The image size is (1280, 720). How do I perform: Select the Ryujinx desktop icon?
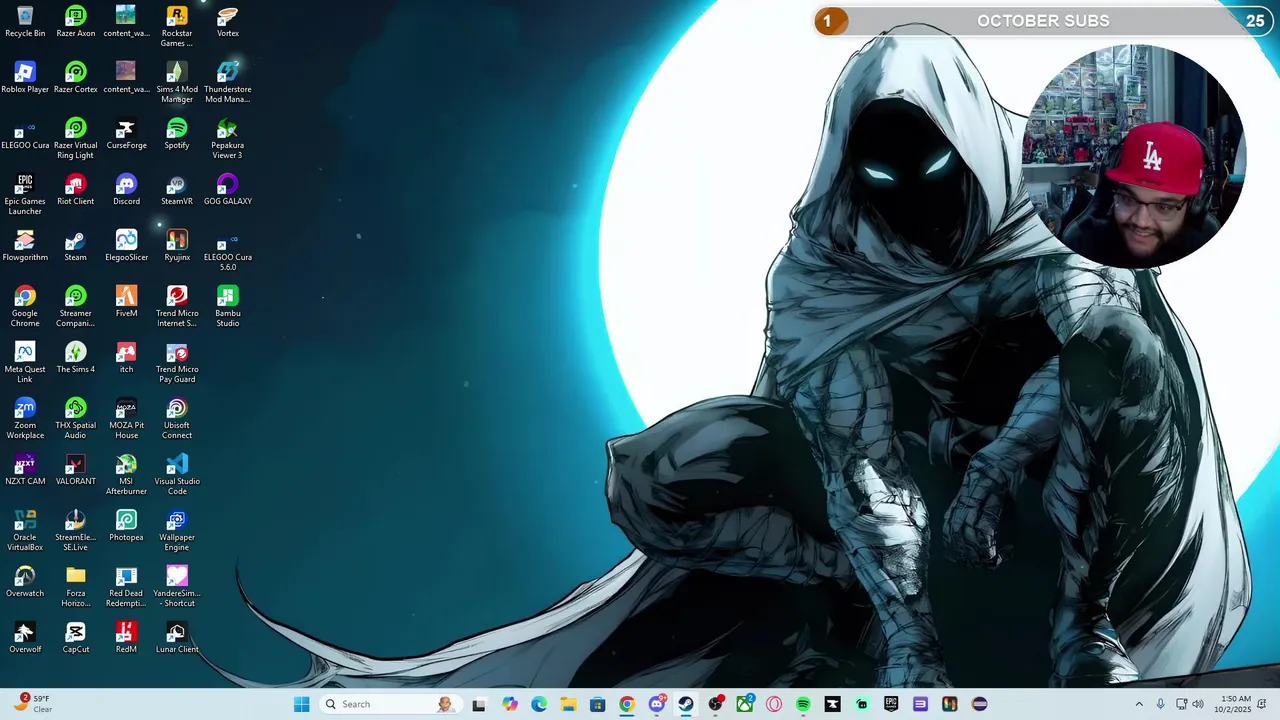[177, 245]
